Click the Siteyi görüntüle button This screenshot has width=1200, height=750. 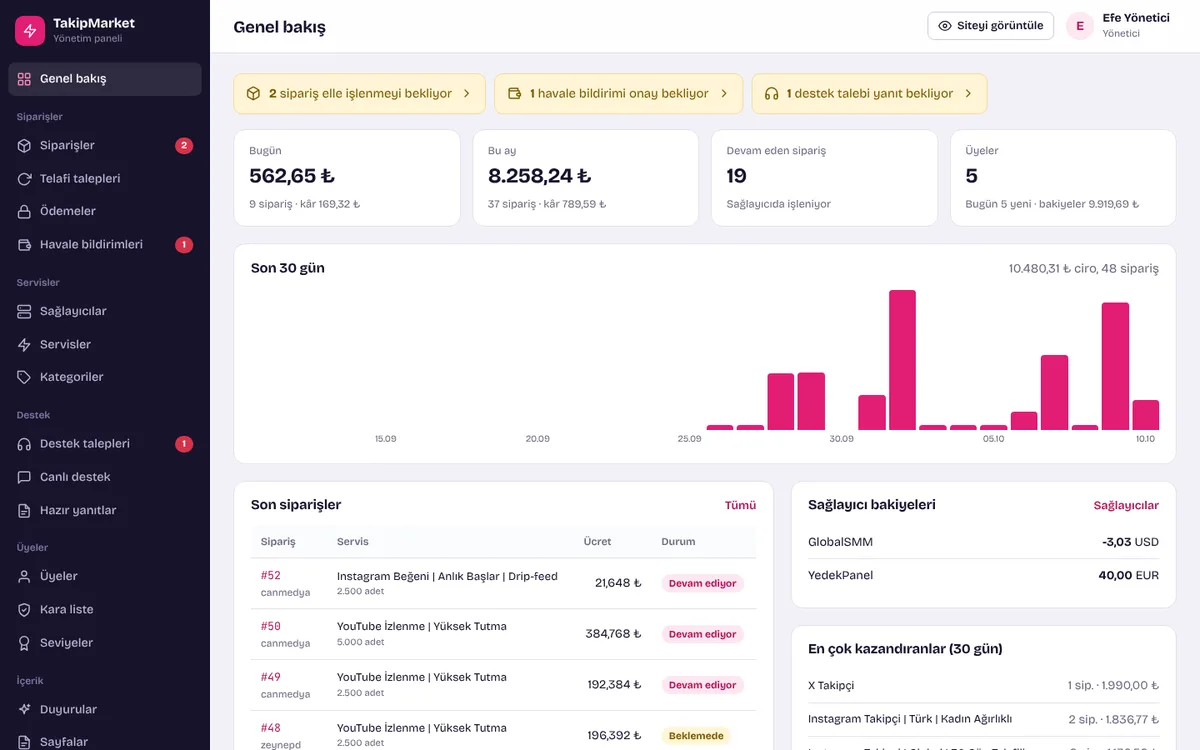(991, 26)
